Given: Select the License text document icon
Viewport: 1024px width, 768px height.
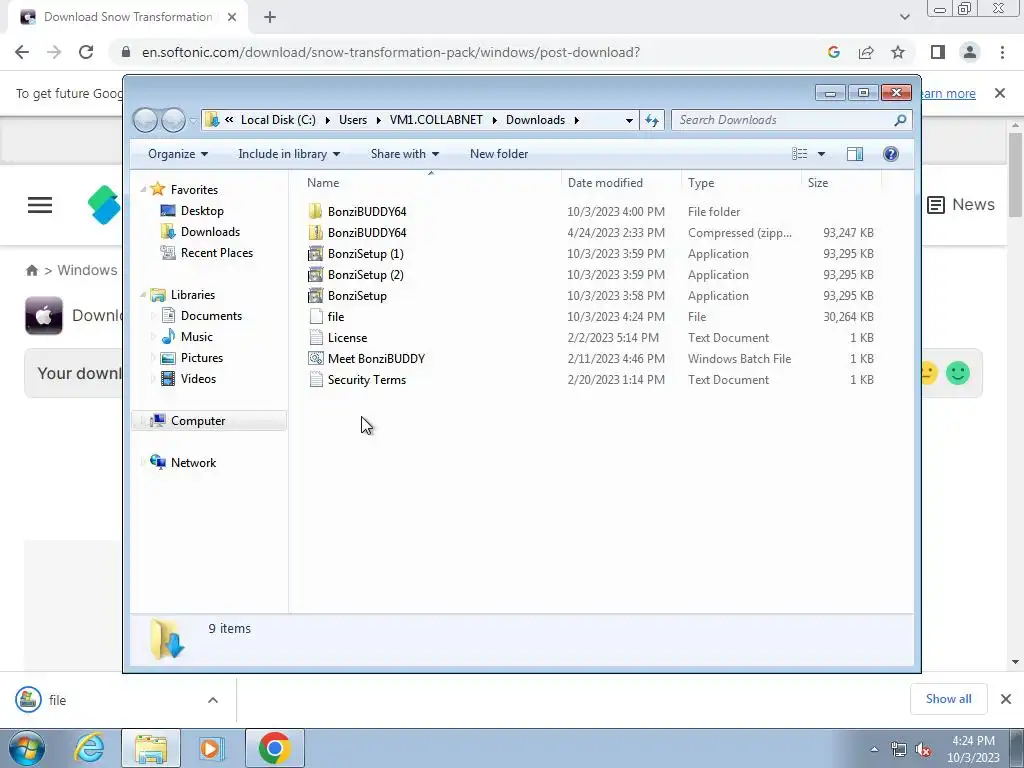Looking at the screenshot, I should [315, 337].
